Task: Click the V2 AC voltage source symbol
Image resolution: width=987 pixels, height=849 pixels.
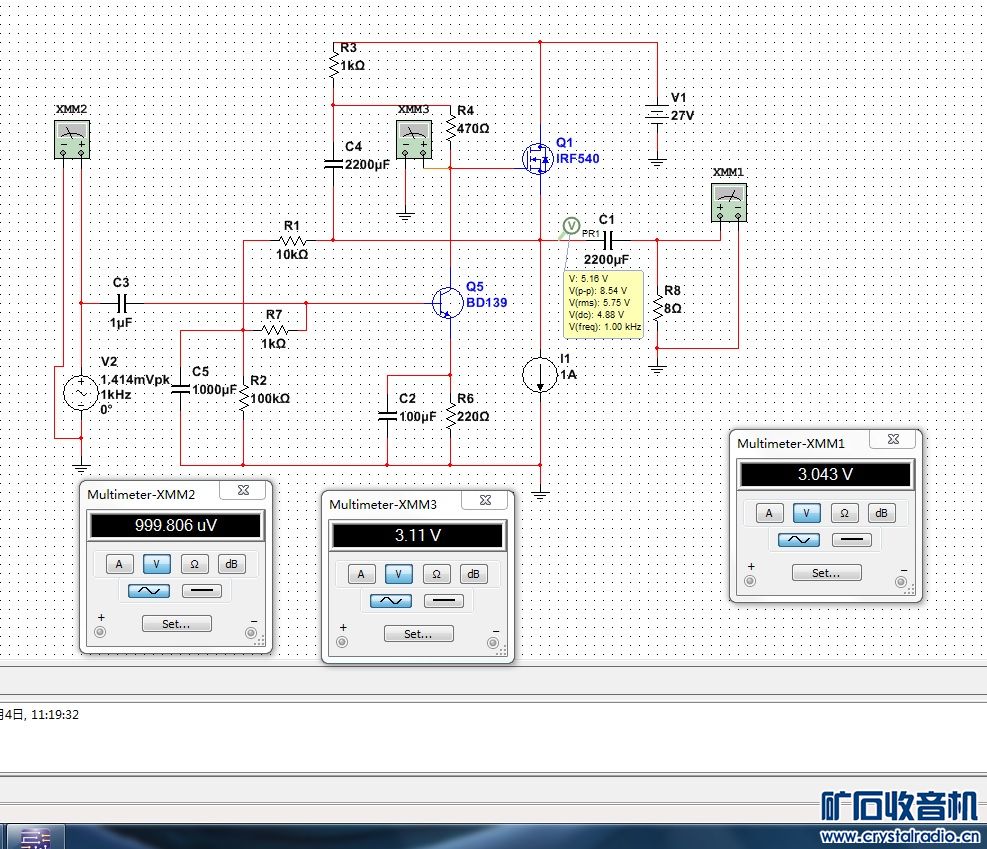Action: point(81,393)
